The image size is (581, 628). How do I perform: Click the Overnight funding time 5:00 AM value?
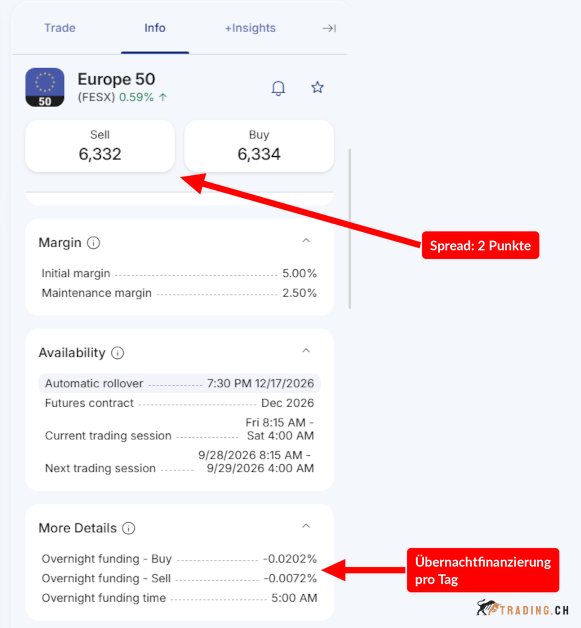point(294,598)
